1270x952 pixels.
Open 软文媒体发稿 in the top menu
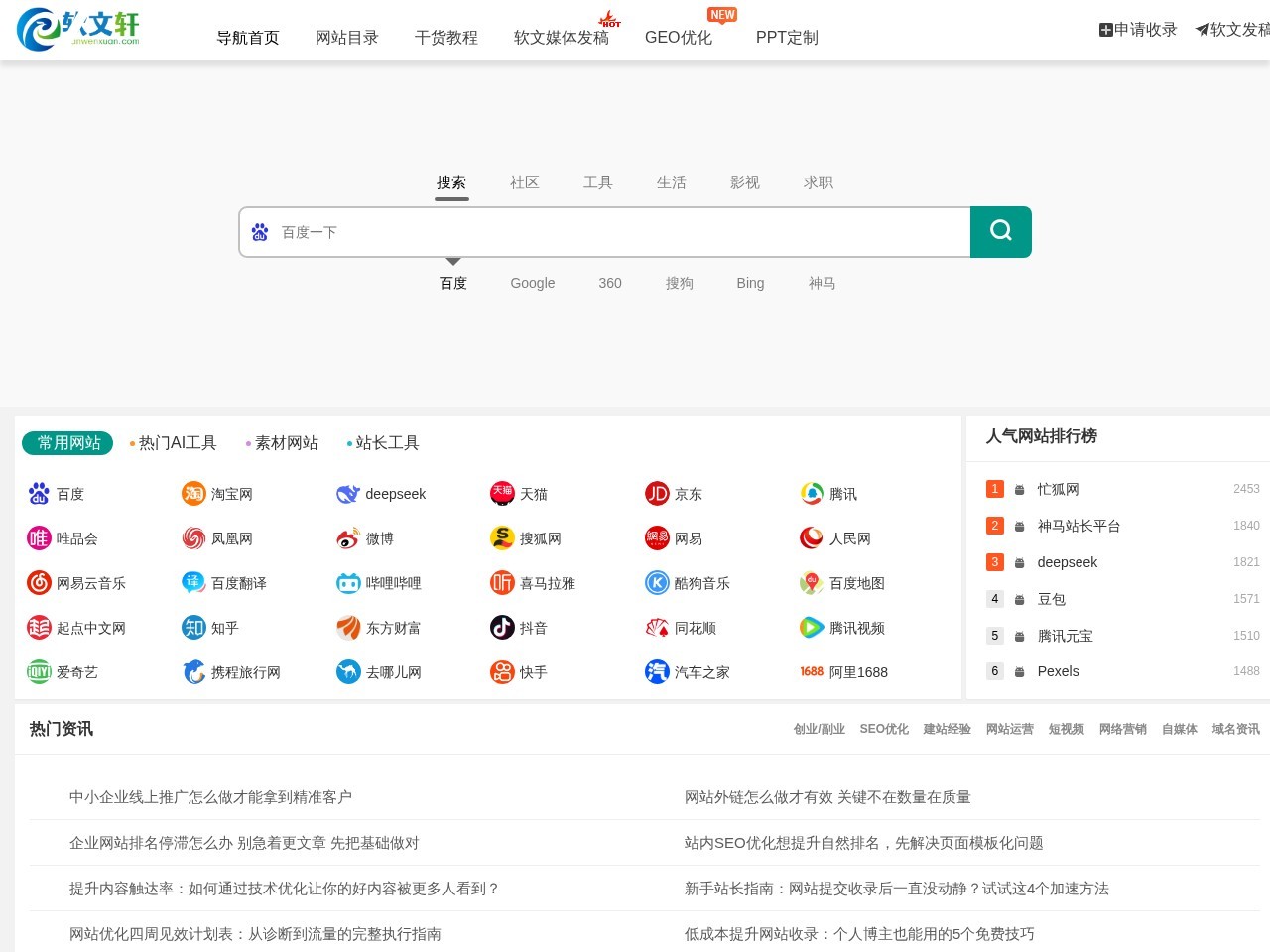coord(562,38)
